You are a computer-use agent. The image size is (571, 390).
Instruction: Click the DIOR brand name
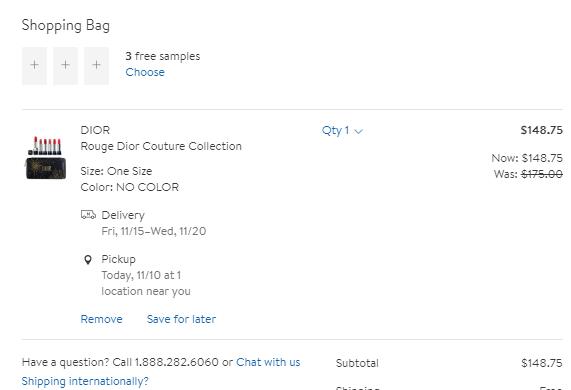click(95, 130)
